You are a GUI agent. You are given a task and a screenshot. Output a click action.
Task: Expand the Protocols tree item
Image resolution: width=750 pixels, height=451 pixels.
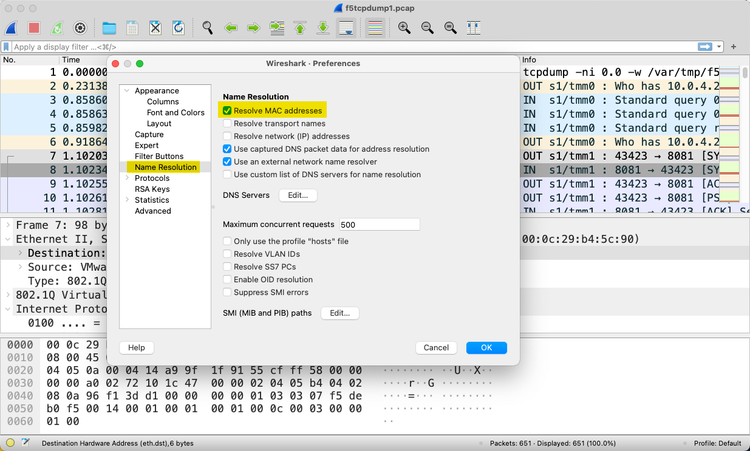127,178
